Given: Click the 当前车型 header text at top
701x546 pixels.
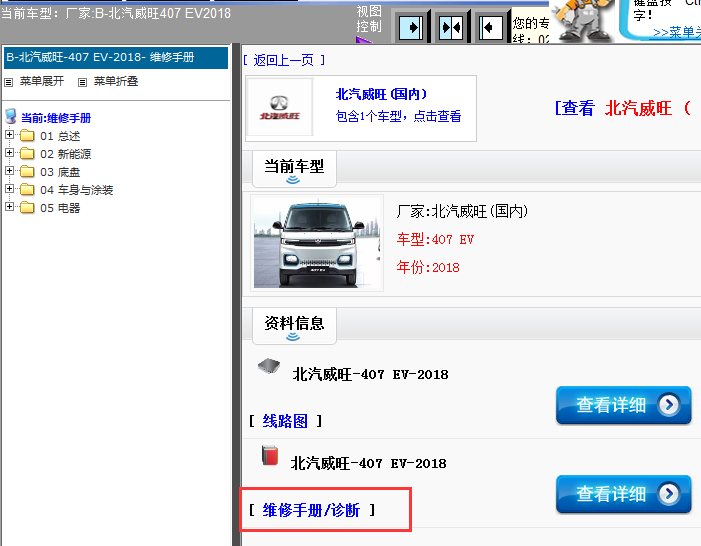Looking at the screenshot, I should [x=116, y=13].
